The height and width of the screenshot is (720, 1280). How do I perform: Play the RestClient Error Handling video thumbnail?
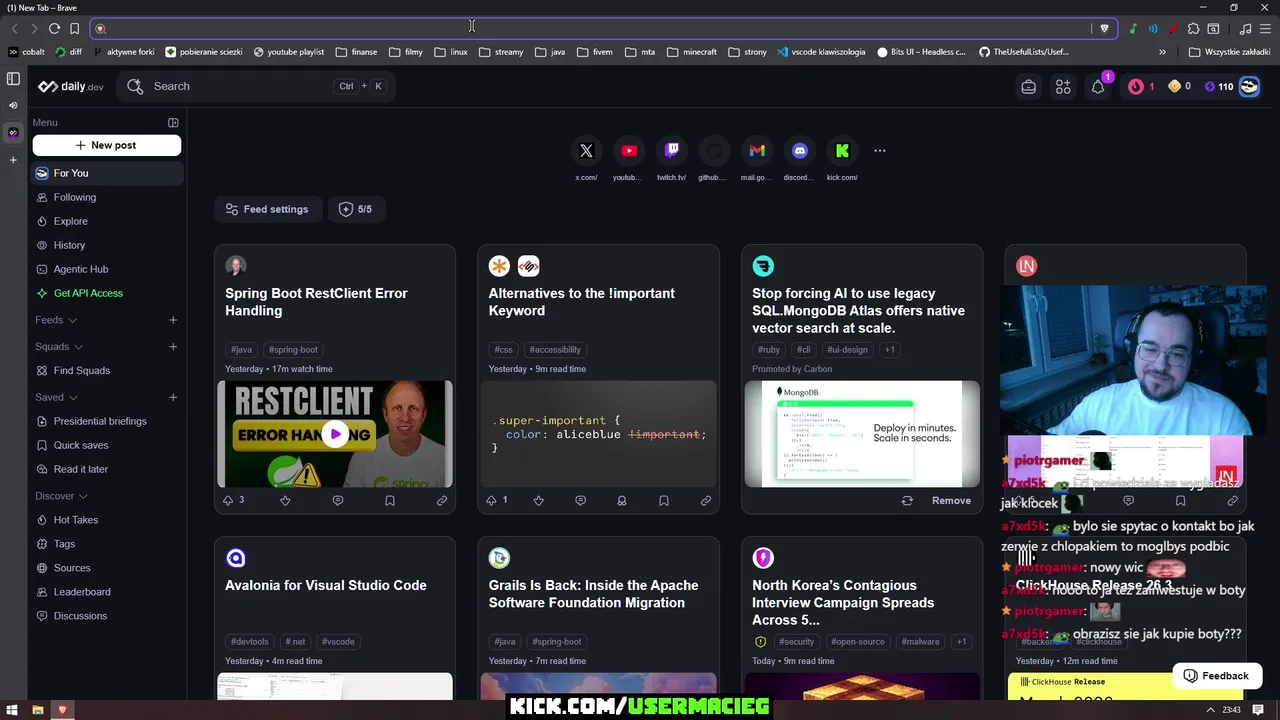[x=335, y=434]
